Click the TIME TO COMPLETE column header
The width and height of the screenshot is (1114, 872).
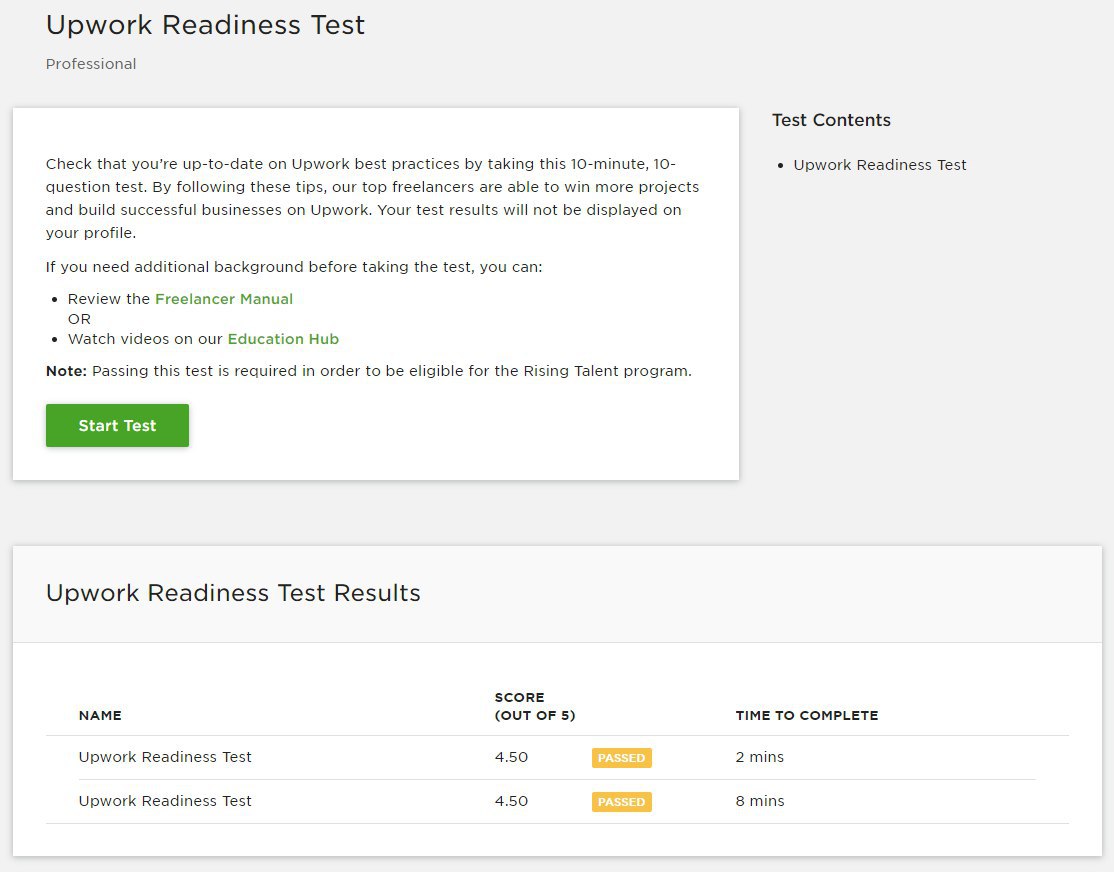point(807,715)
